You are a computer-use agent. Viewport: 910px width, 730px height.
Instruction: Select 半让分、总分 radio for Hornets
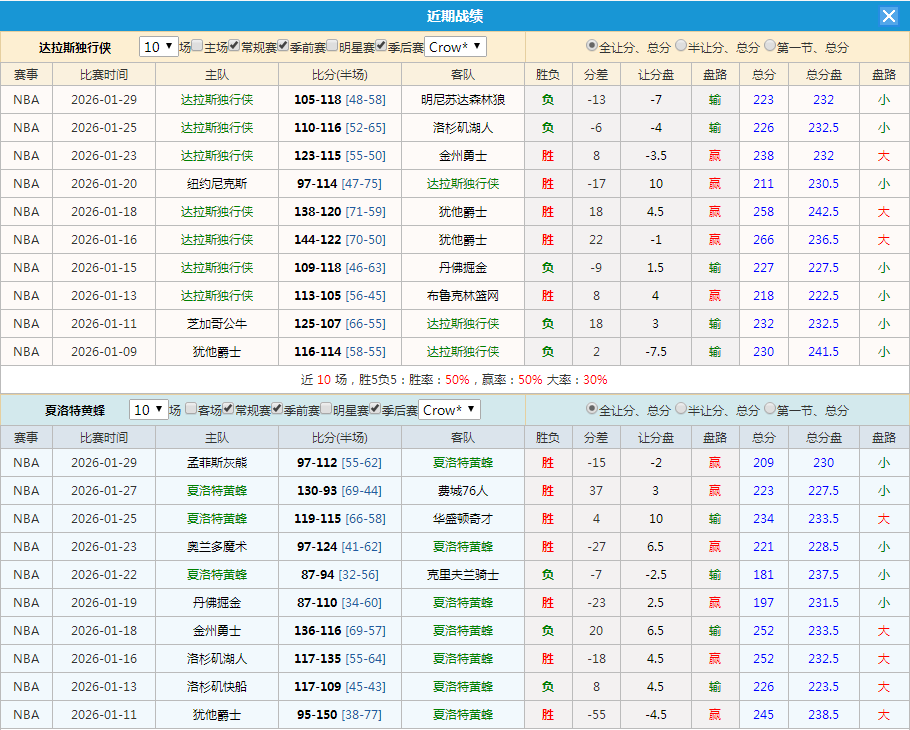tap(679, 410)
